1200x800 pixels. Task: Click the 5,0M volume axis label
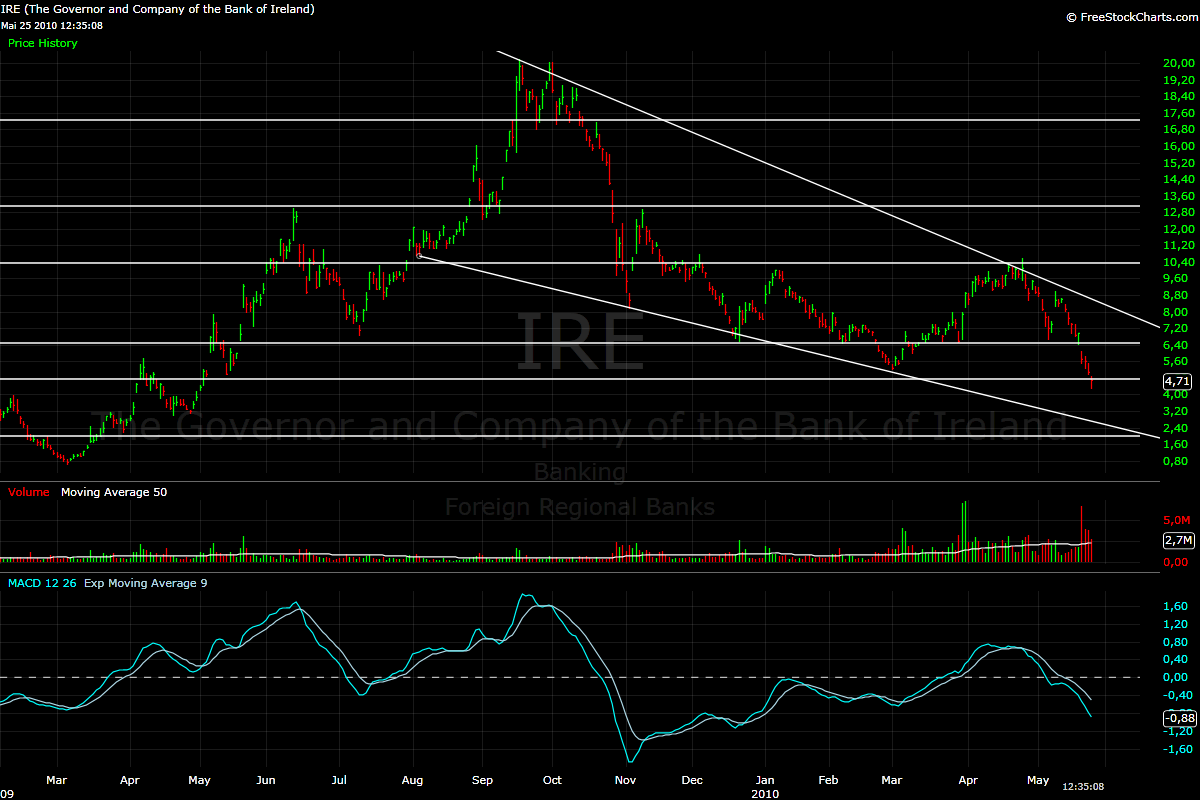[1176, 520]
